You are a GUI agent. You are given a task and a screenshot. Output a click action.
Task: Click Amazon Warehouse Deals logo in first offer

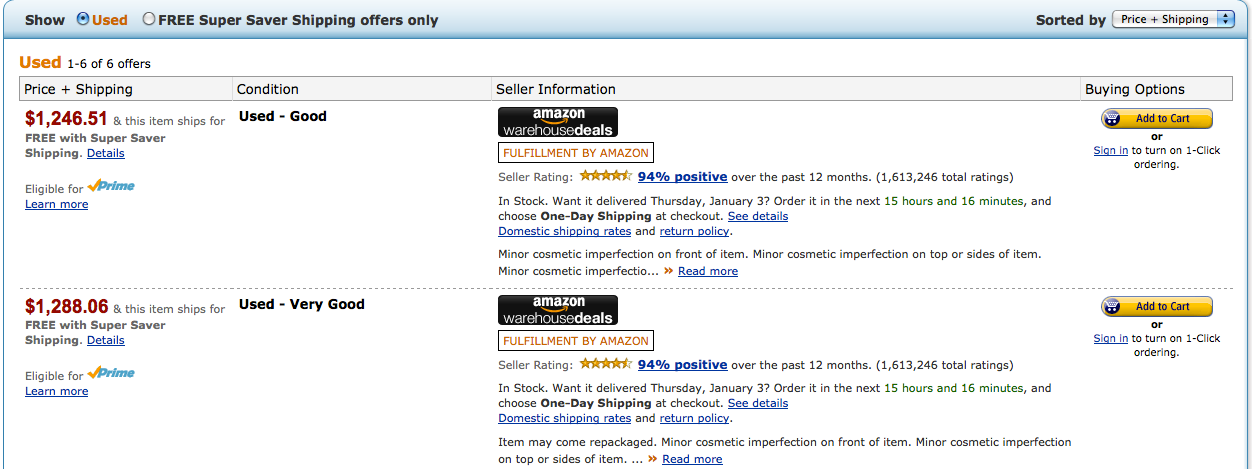click(x=558, y=122)
